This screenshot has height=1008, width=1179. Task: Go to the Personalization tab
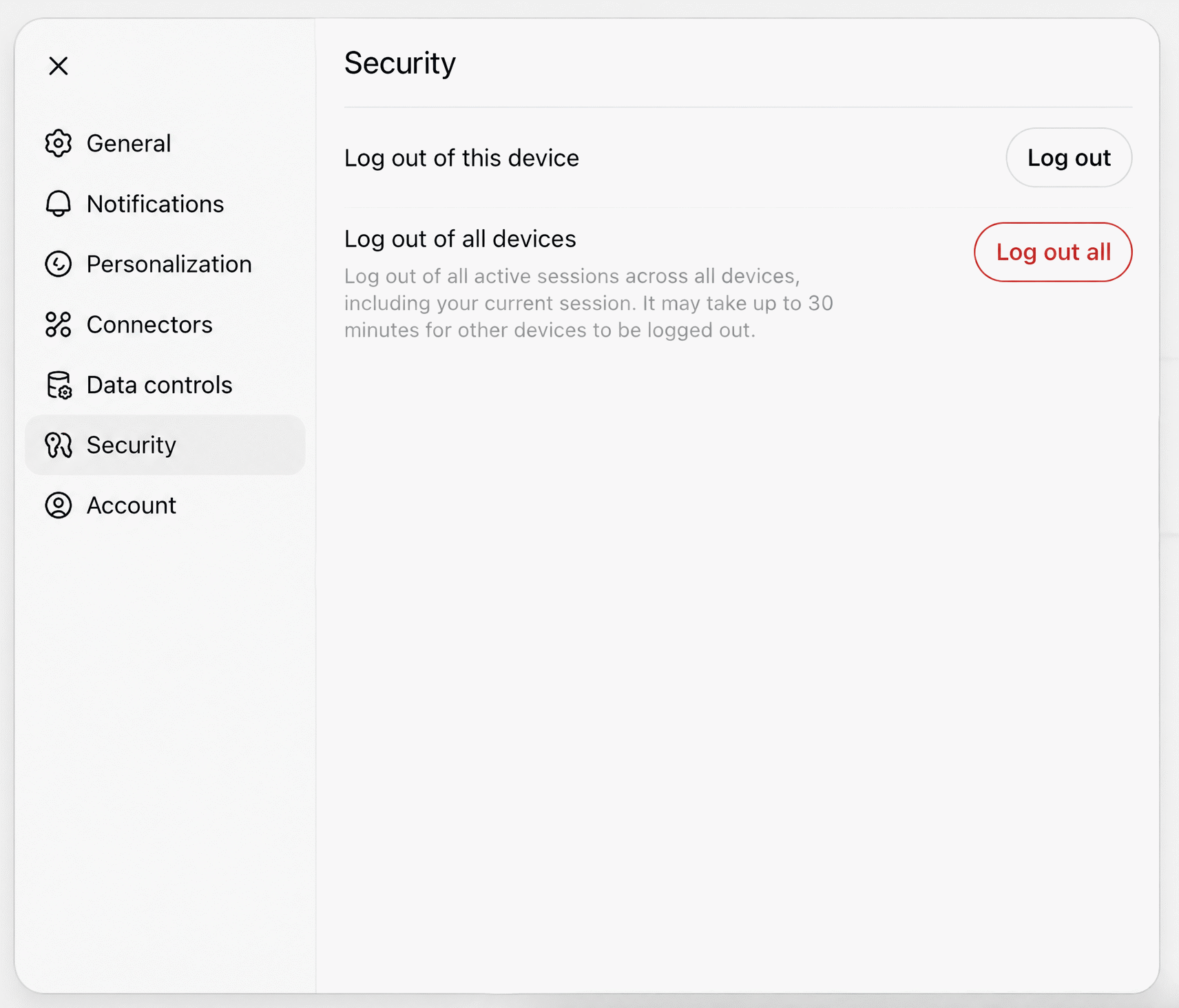tap(165, 264)
